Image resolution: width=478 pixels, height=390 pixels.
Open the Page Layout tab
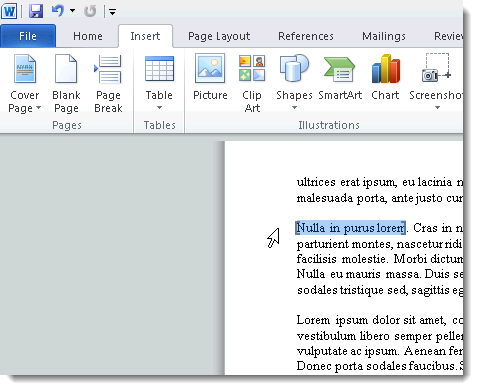tap(219, 36)
